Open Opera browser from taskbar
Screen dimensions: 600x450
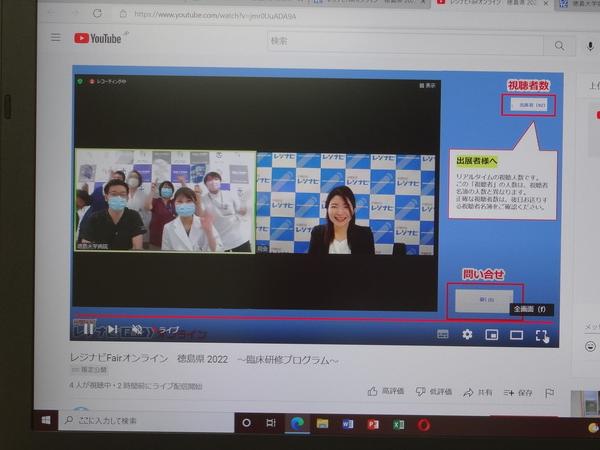click(424, 425)
